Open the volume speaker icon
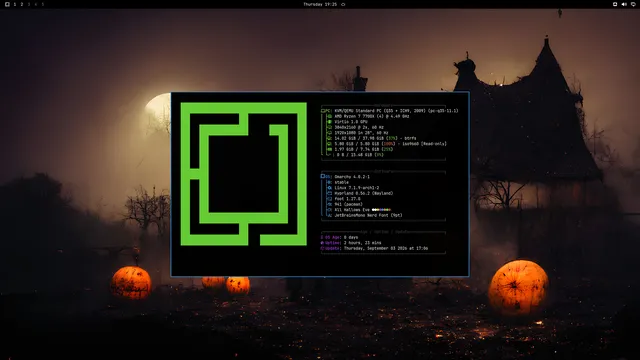The width and height of the screenshot is (640, 360). pos(624,4)
